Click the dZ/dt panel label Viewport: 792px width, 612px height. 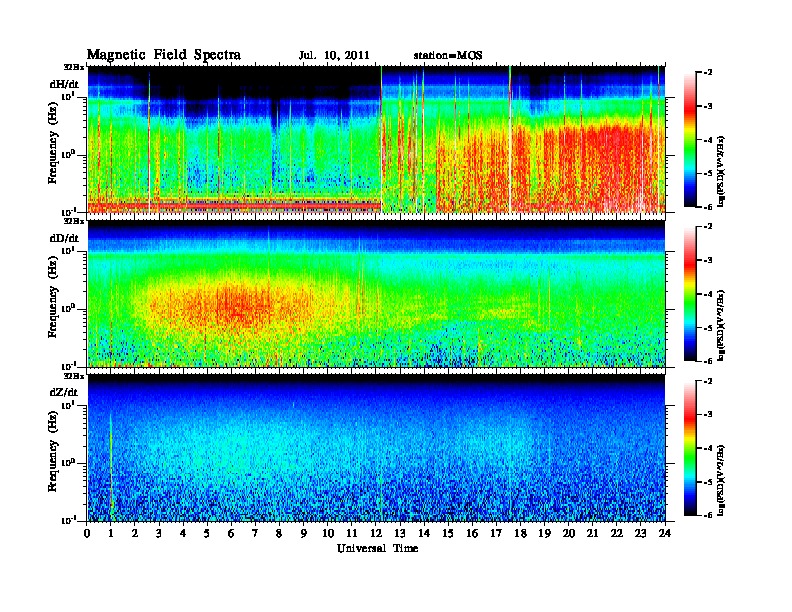64,392
